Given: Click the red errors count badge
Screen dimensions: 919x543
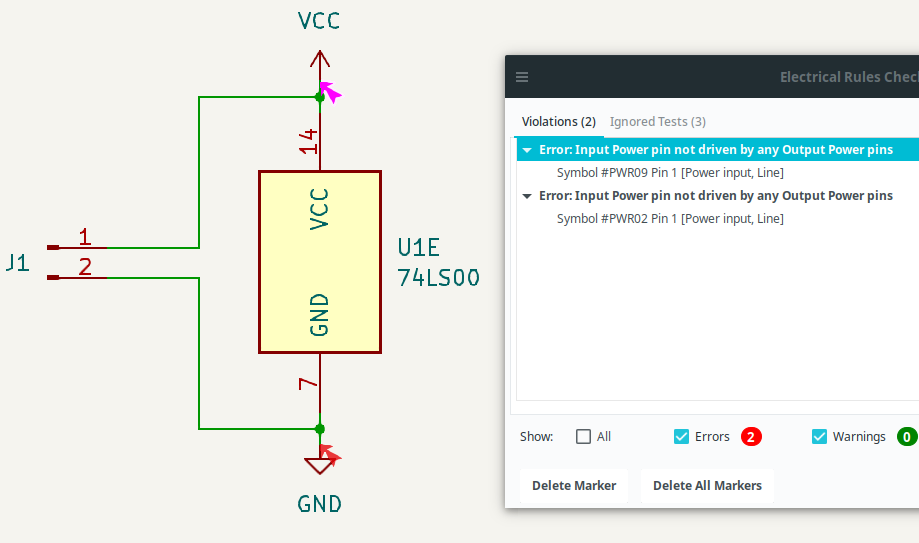Looking at the screenshot, I should coord(751,437).
